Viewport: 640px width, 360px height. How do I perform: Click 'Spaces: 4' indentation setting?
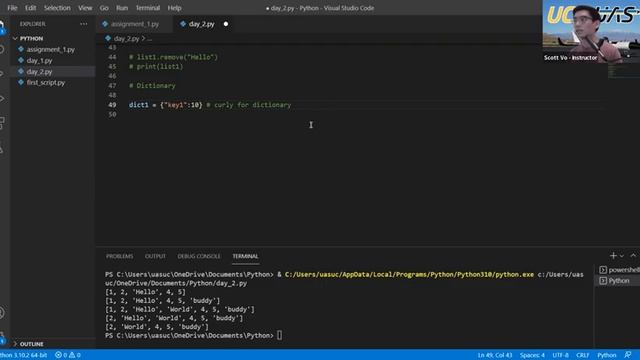[532, 355]
